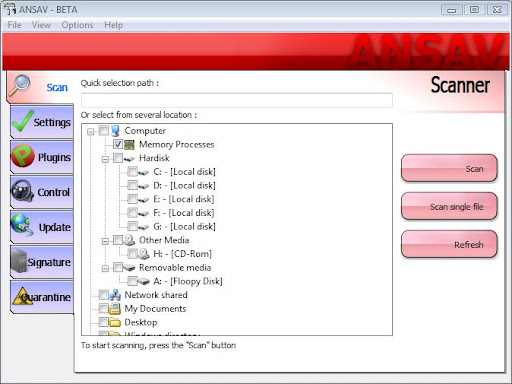The width and height of the screenshot is (512, 384).
Task: Check the Other Media checkbox
Action: (118, 240)
